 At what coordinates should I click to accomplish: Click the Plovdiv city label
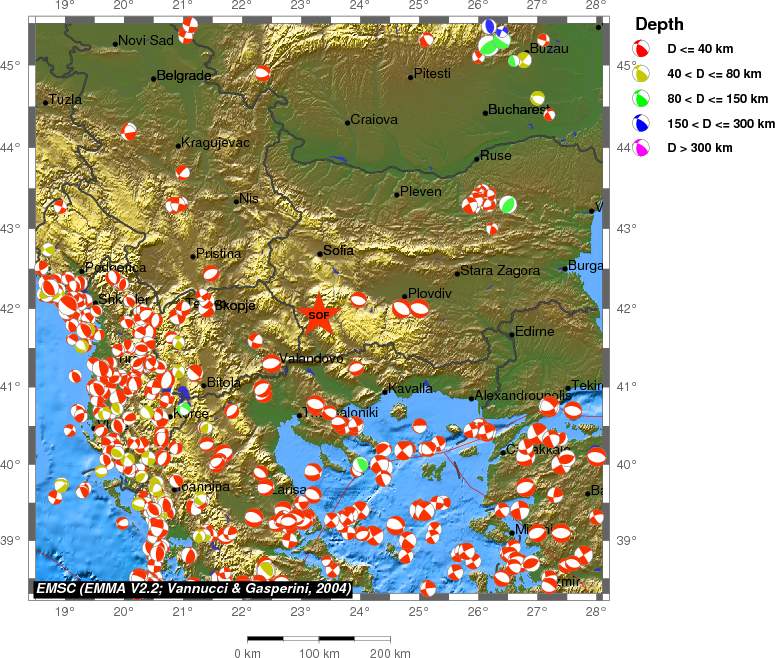coord(430,294)
